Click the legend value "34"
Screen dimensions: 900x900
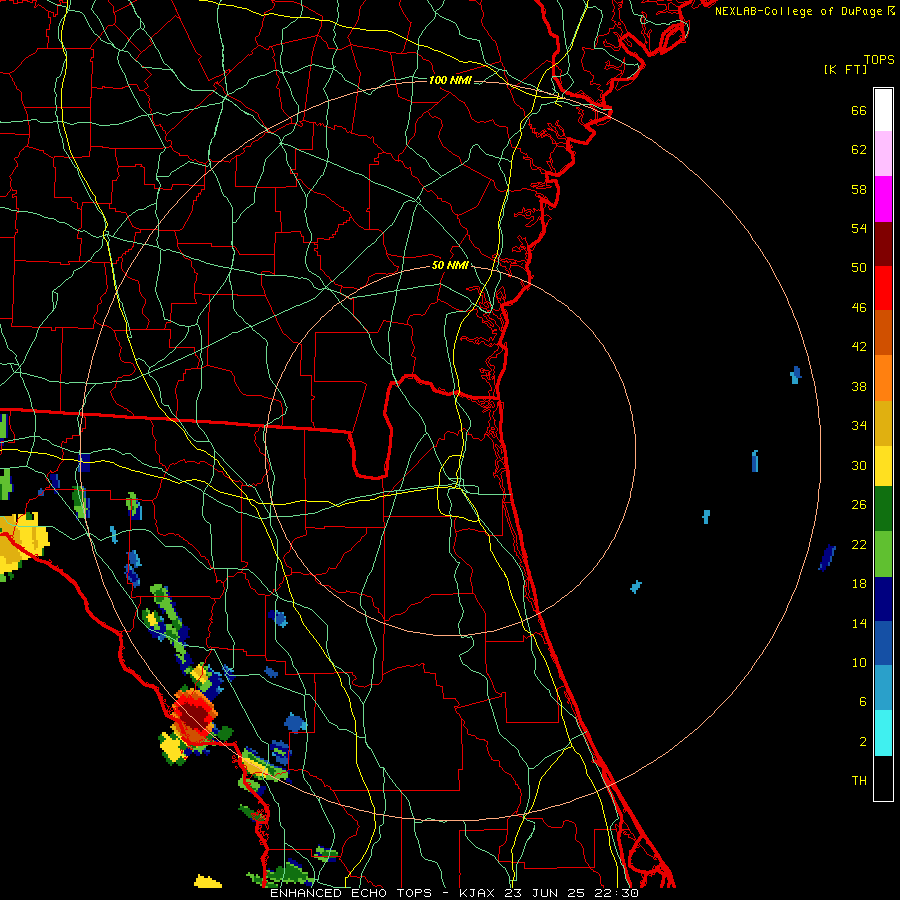(859, 426)
